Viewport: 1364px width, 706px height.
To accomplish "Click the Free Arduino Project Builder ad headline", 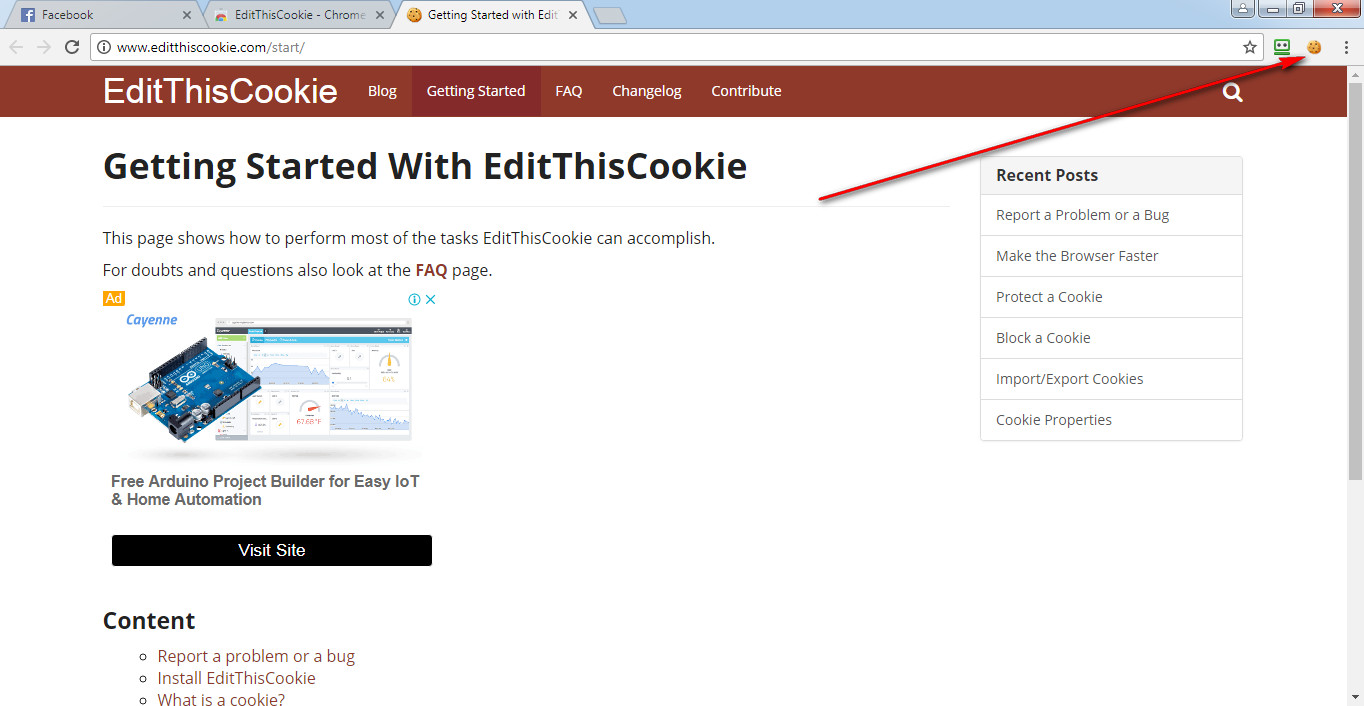I will click(265, 490).
